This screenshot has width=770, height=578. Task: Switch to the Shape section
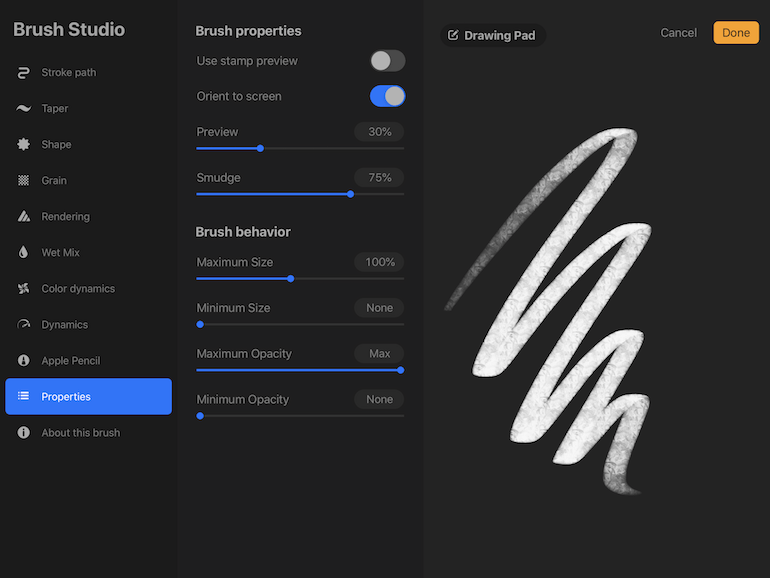pyautogui.click(x=88, y=144)
